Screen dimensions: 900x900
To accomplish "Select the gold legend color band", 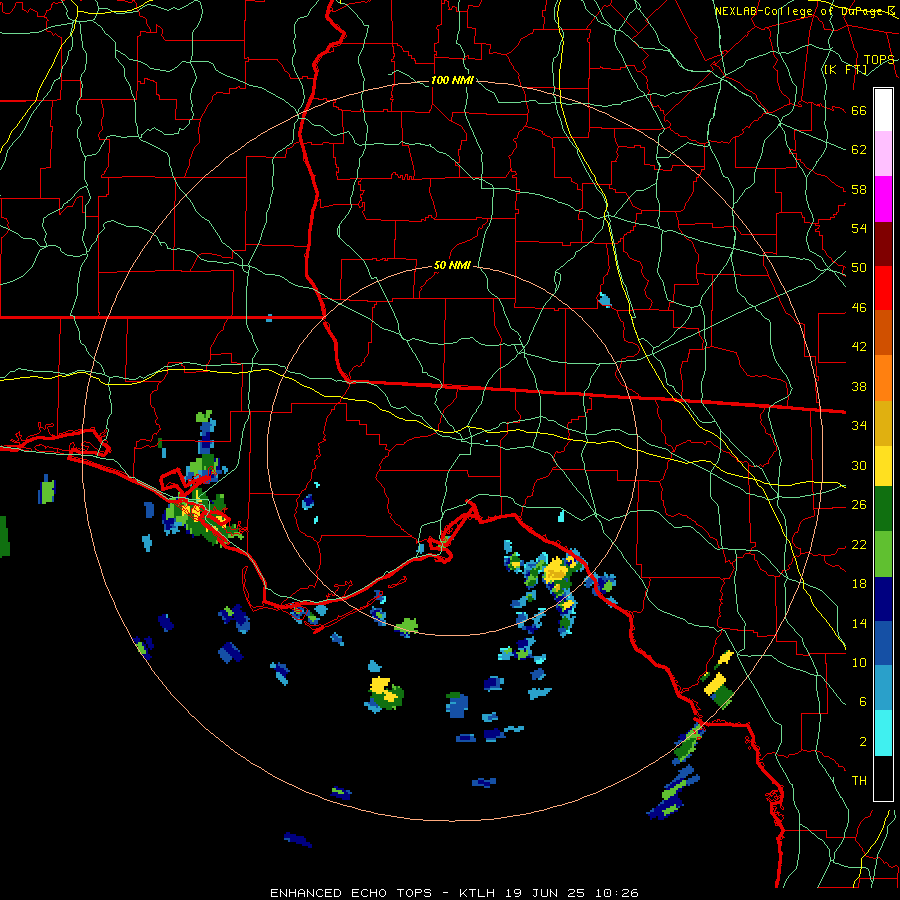I will pos(883,422).
